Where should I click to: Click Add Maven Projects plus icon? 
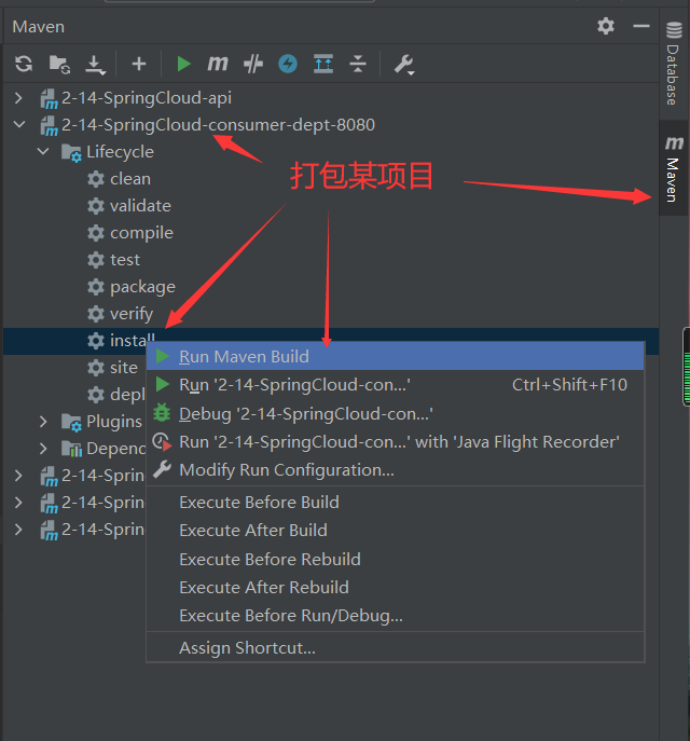[138, 63]
